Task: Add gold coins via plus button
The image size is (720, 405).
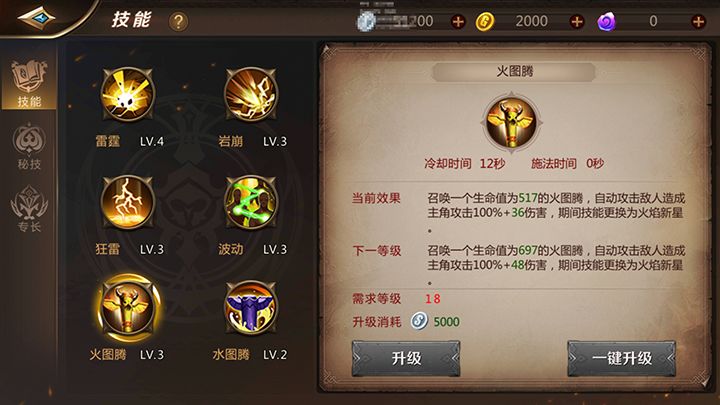Action: (577, 21)
